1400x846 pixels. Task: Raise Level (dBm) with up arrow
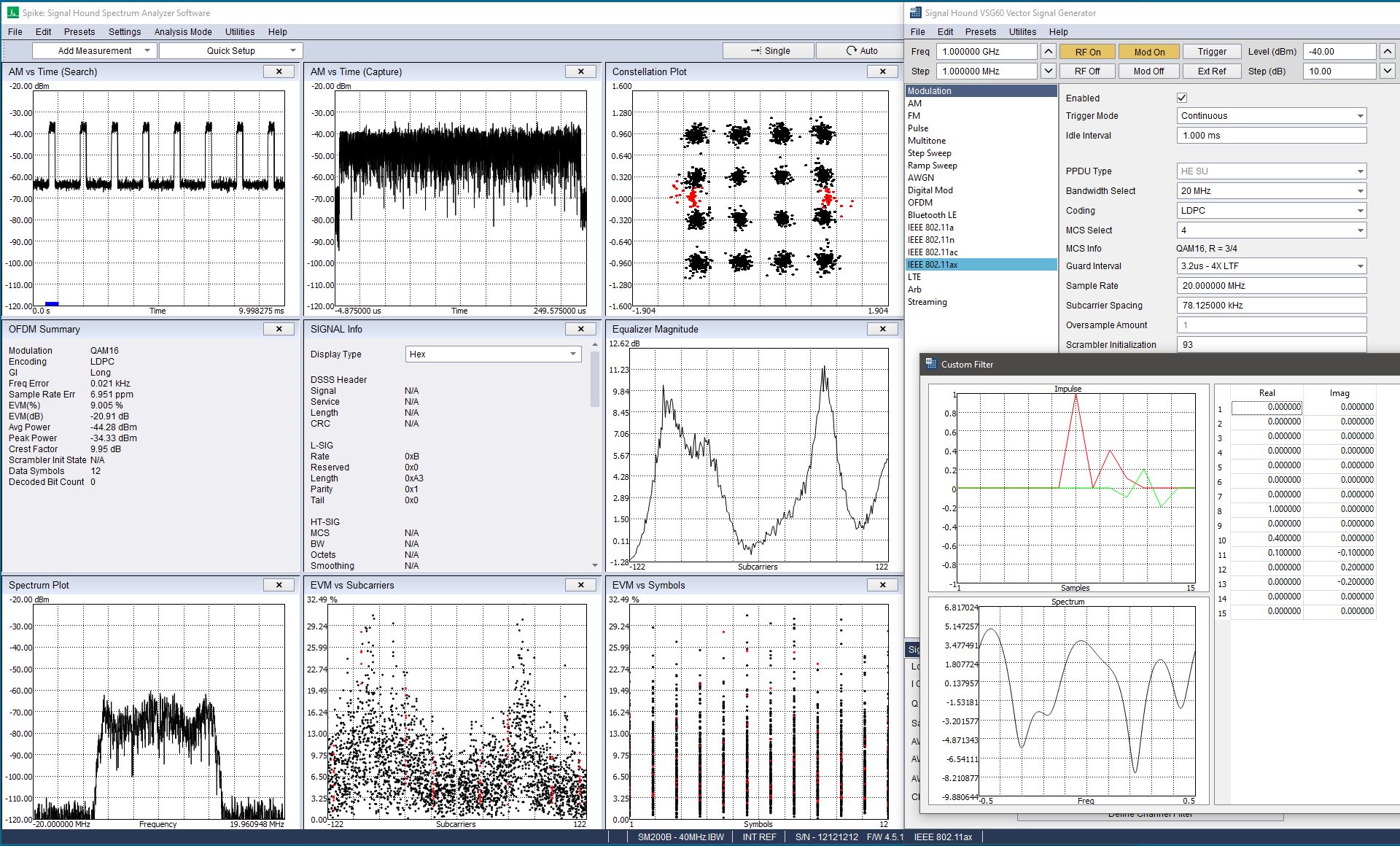[x=1387, y=51]
